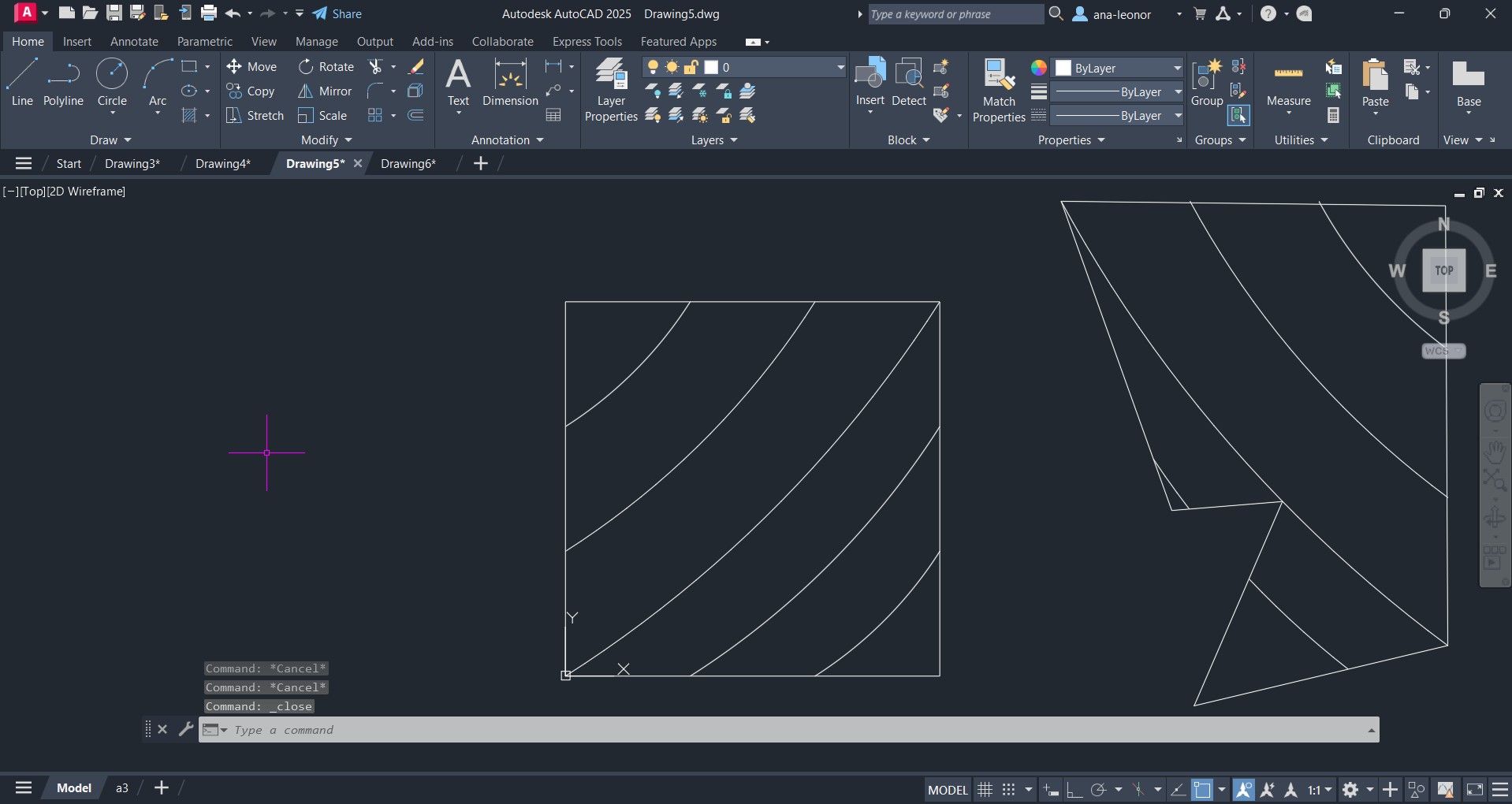The height and width of the screenshot is (804, 1512).
Task: Toggle annotation objects visibility
Action: (1243, 789)
